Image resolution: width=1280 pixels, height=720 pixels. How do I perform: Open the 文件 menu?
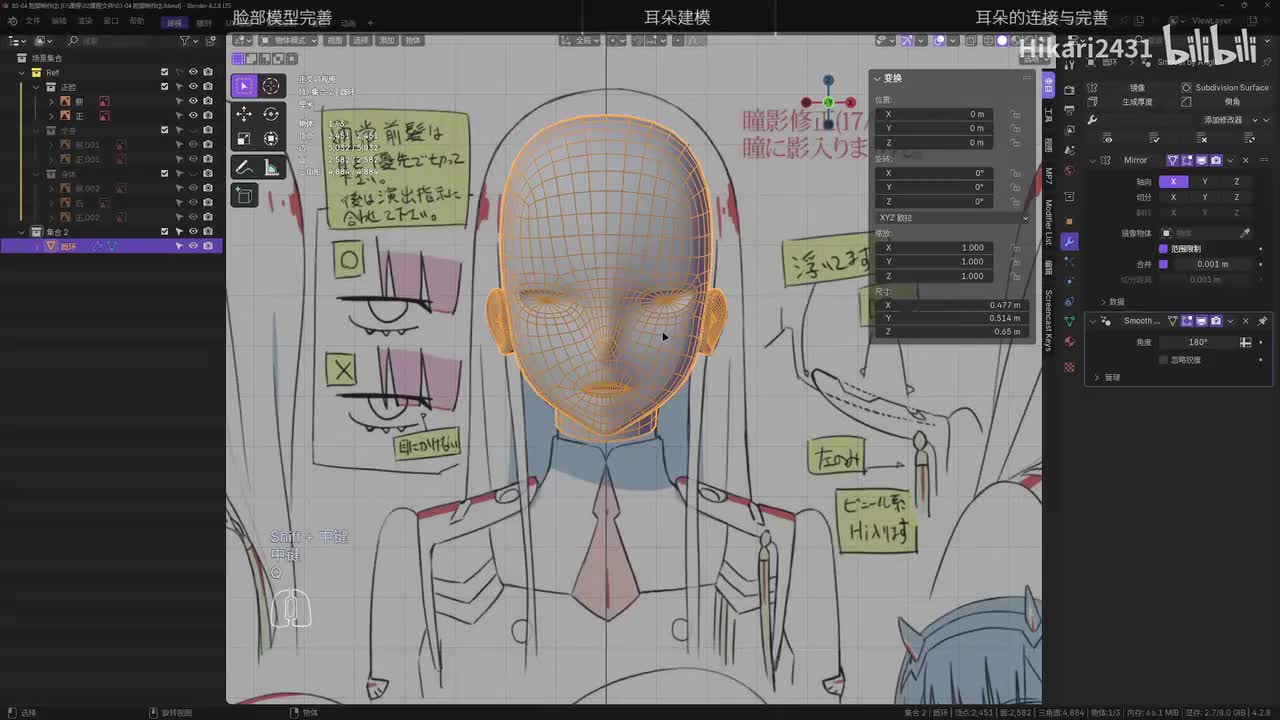pyautogui.click(x=33, y=21)
